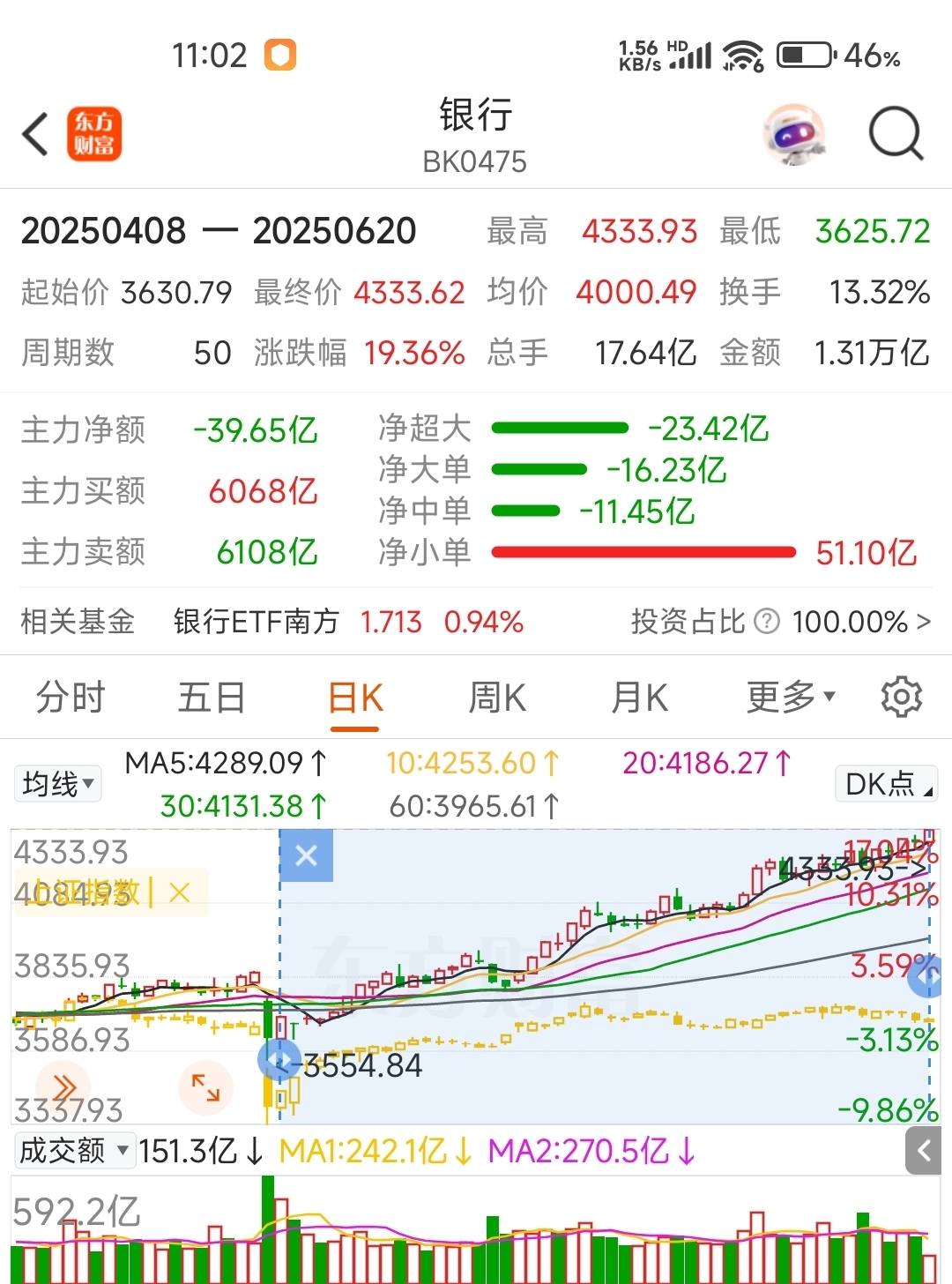This screenshot has width=952, height=1284.
Task: Switch chart to fullscreen mode
Action: 205,1087
